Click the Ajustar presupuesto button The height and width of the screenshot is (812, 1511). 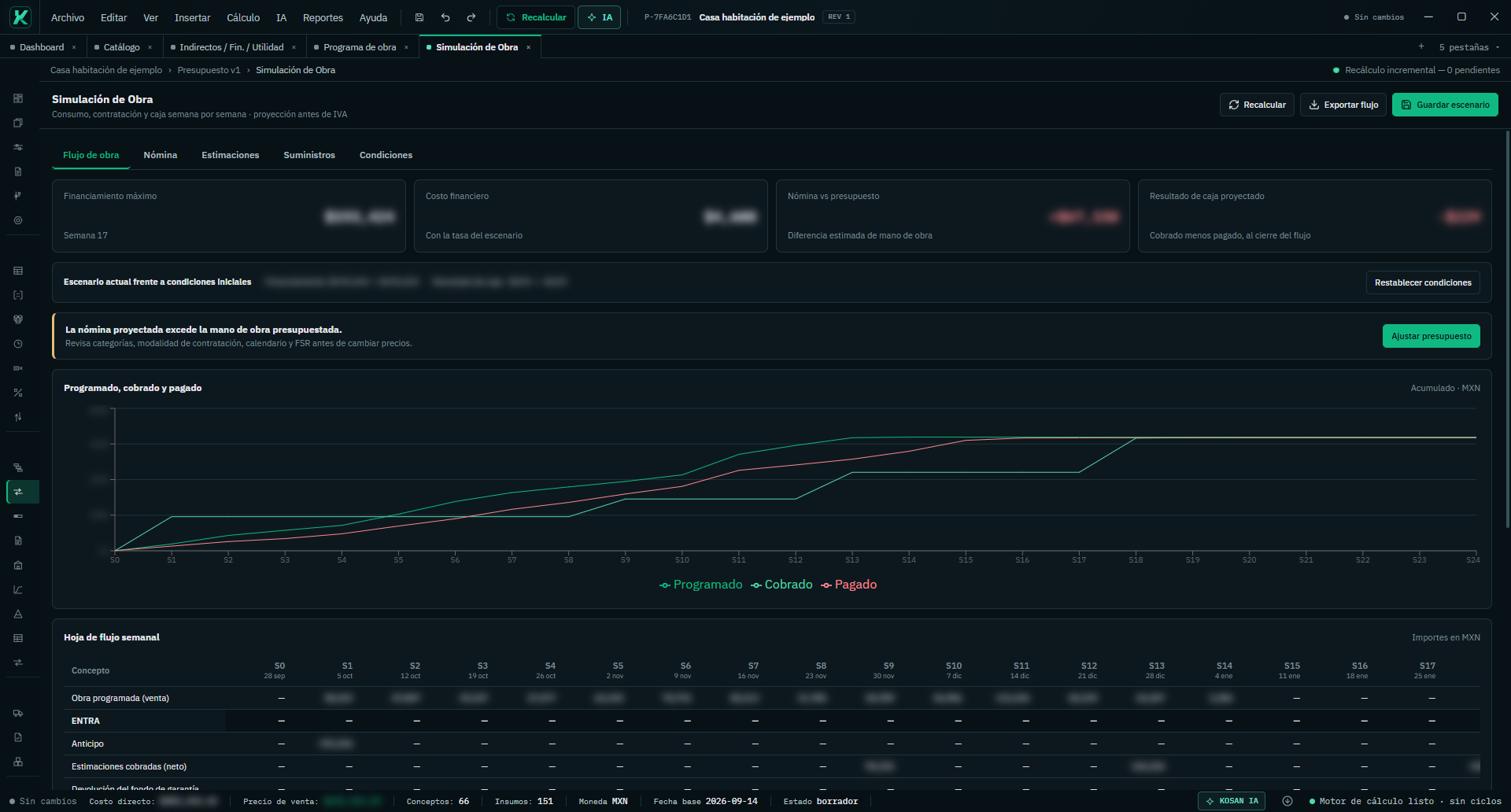1432,336
